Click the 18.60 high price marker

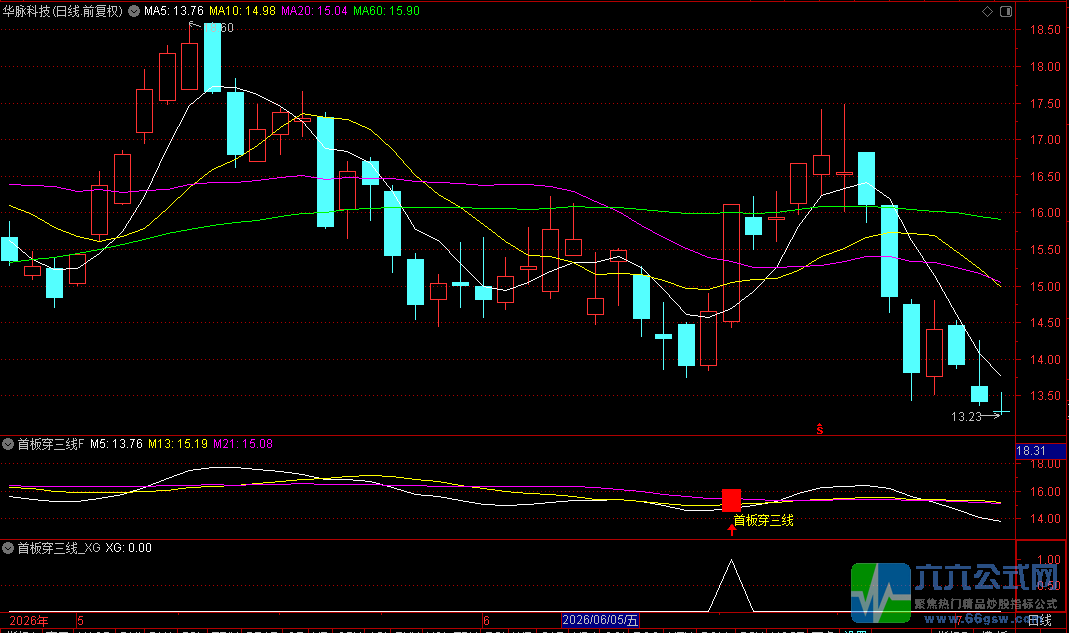[x=220, y=27]
